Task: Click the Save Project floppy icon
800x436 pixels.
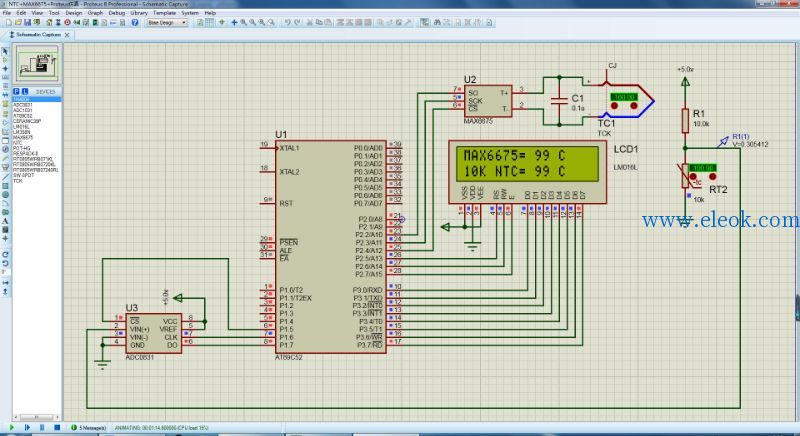Action: point(28,22)
